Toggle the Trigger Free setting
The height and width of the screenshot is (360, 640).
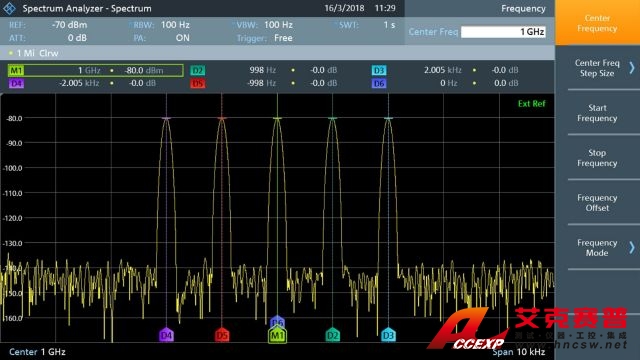pyautogui.click(x=264, y=38)
